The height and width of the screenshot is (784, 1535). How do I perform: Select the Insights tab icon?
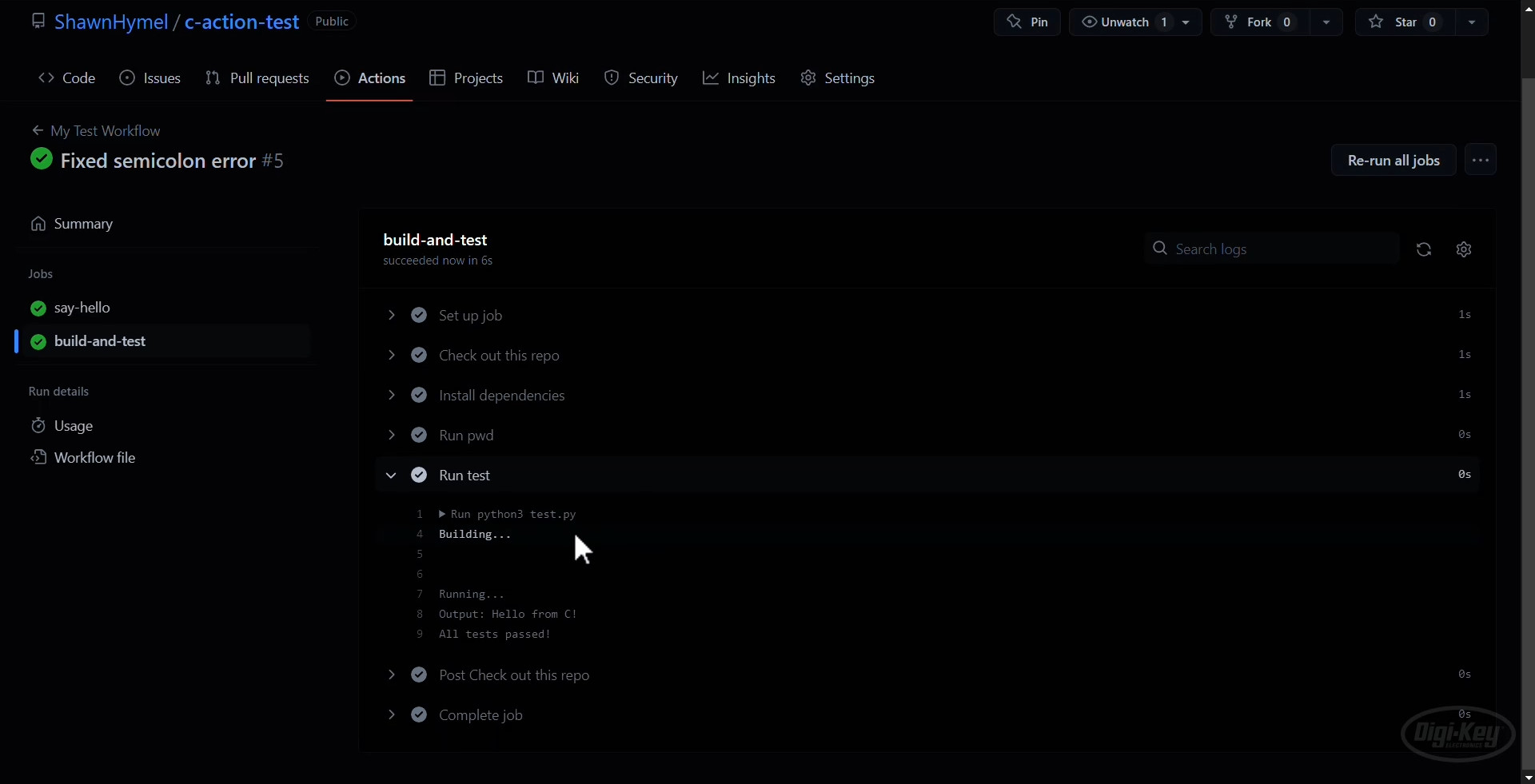coord(712,78)
